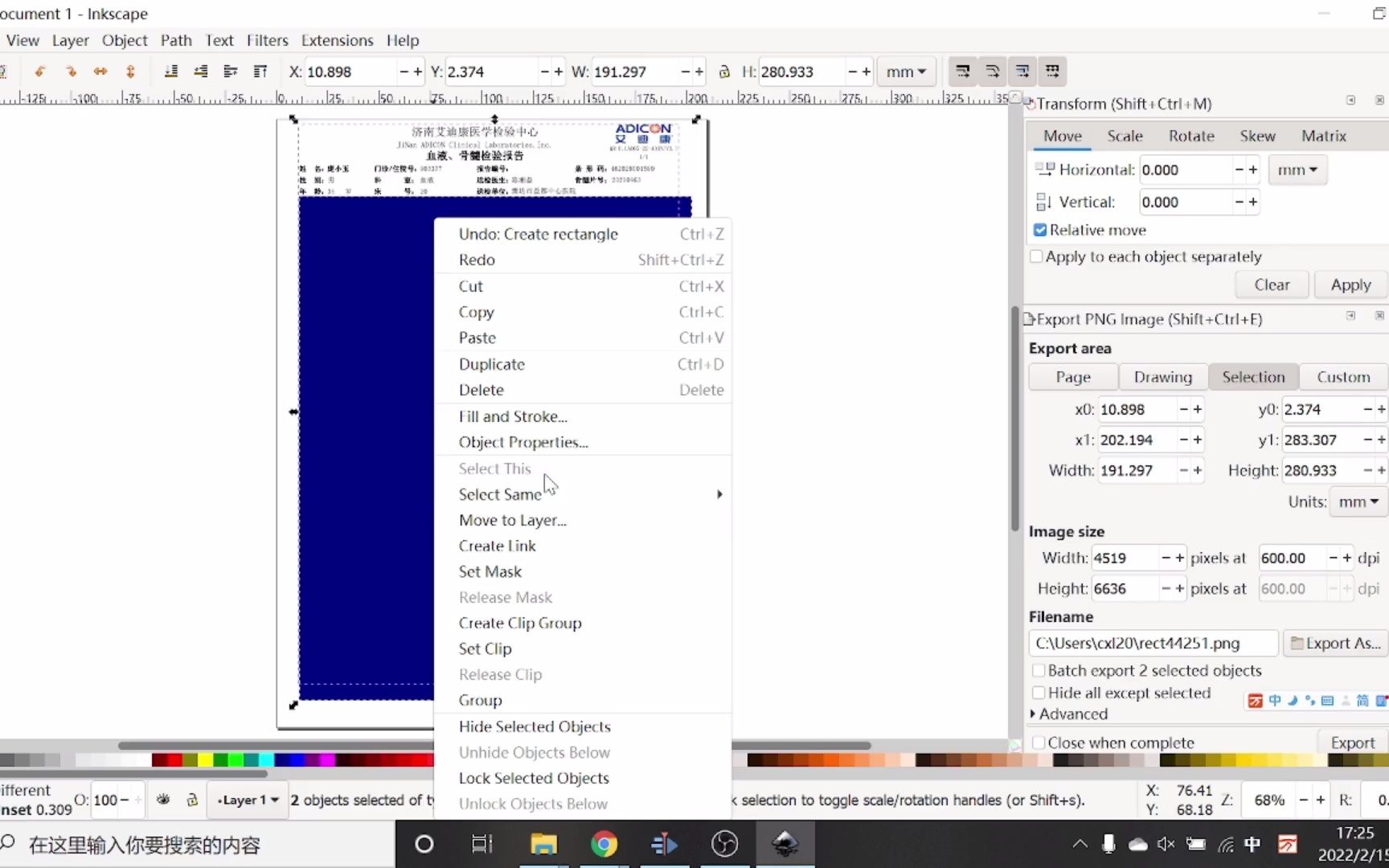Expand the Advanced section in Export panel
This screenshot has width=1389, height=868.
tap(1070, 714)
